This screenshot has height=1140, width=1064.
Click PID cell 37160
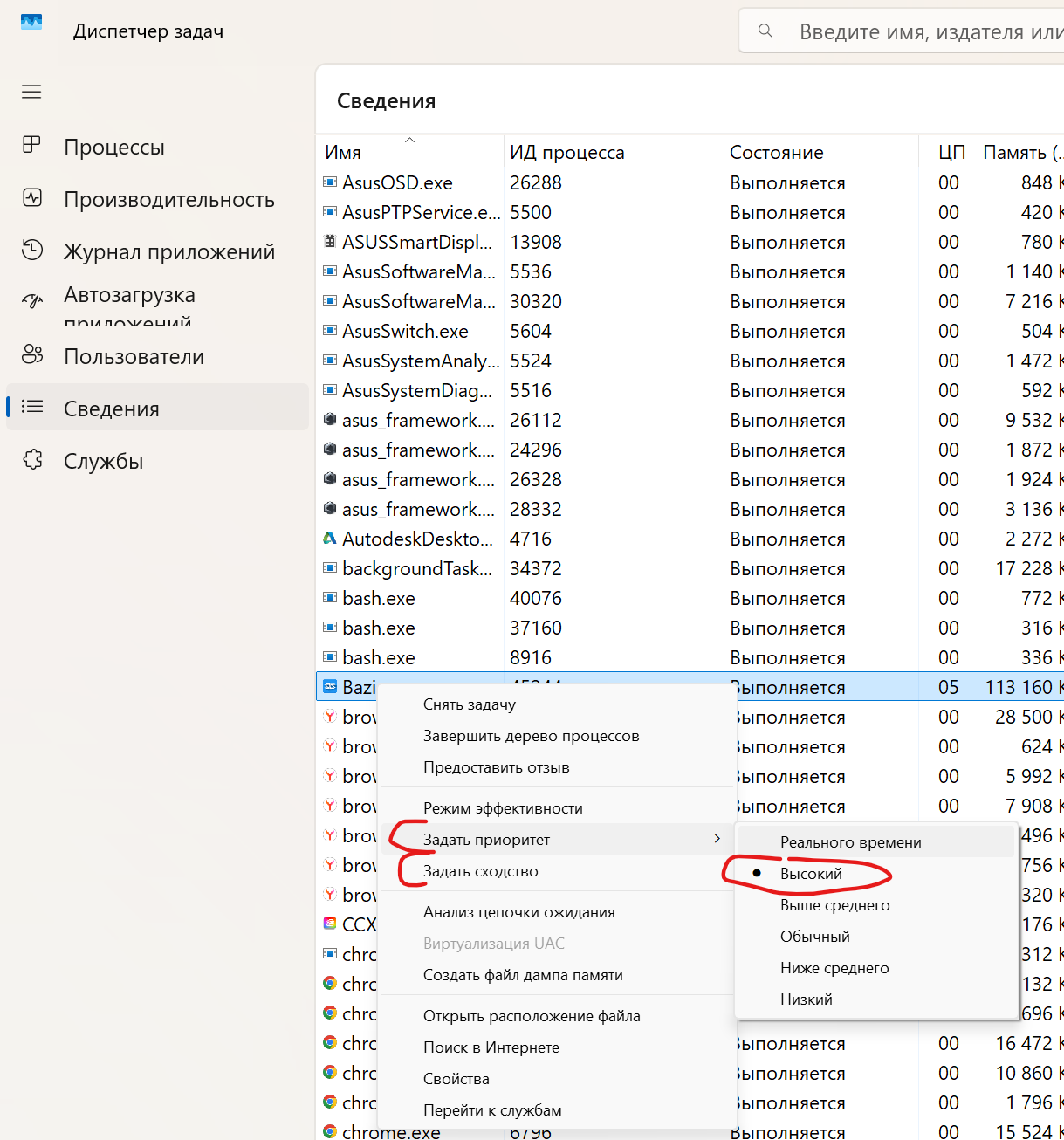(x=536, y=628)
